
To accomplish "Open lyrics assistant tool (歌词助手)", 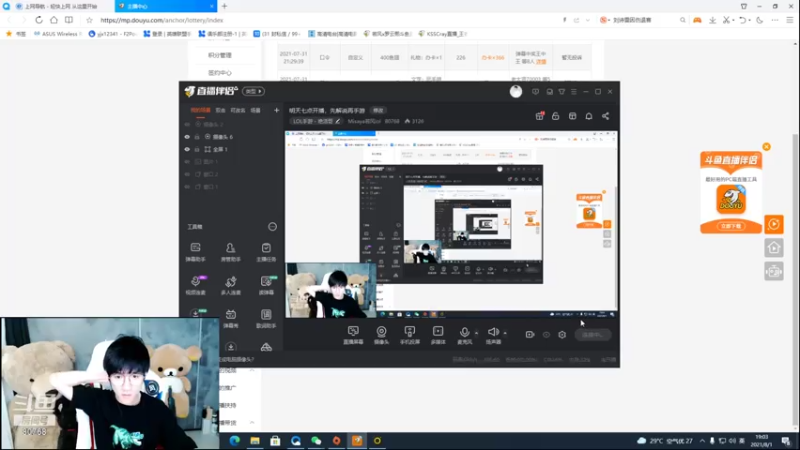I will pos(266,318).
